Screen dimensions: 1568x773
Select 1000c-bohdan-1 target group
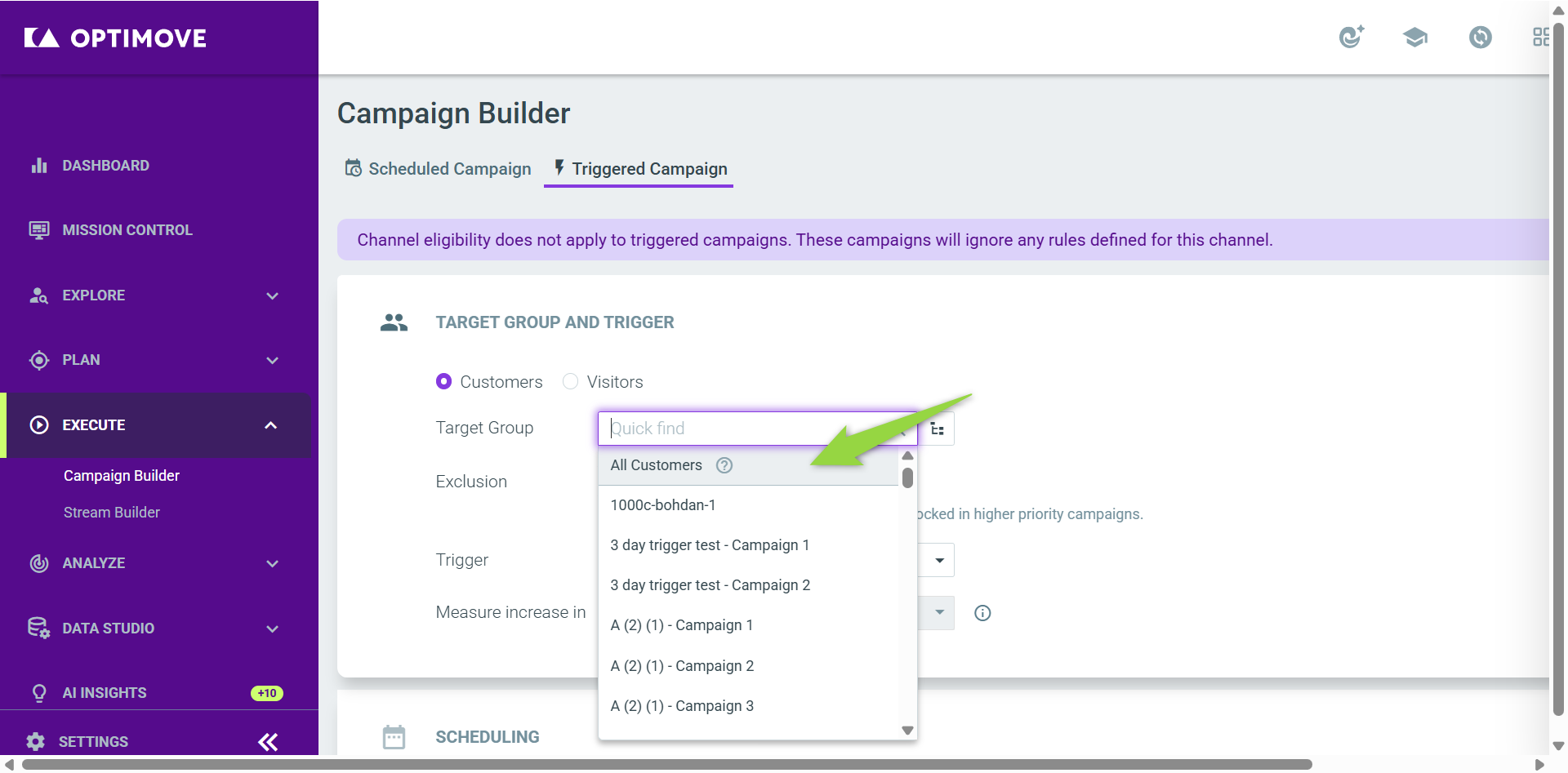pos(748,505)
